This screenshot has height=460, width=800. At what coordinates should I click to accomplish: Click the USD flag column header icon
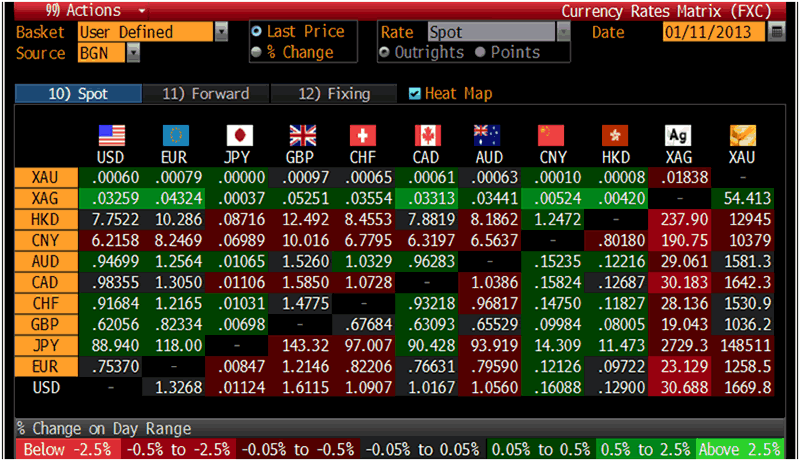click(110, 135)
